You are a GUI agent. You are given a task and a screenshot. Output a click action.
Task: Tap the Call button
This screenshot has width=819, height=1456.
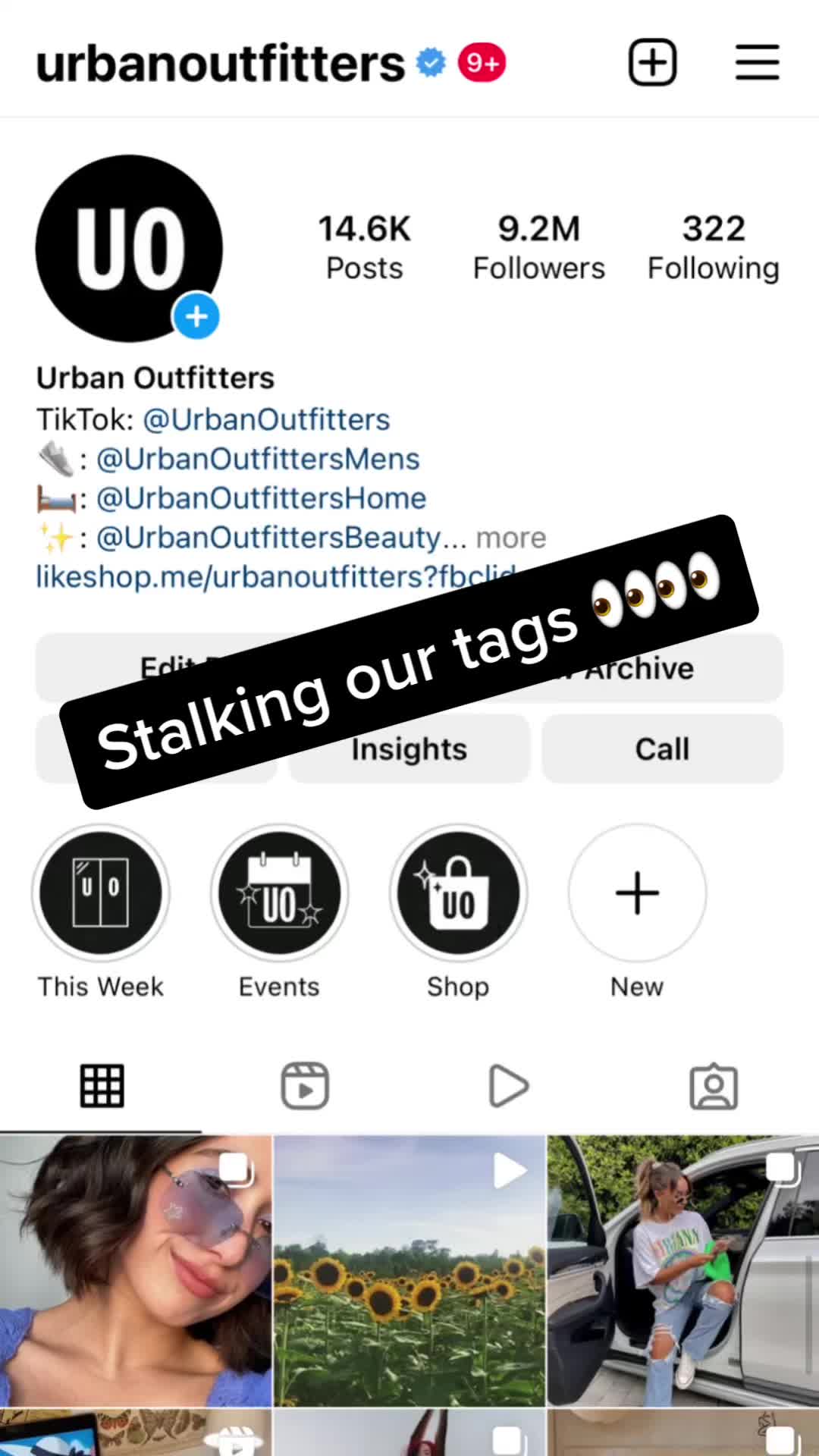[662, 749]
